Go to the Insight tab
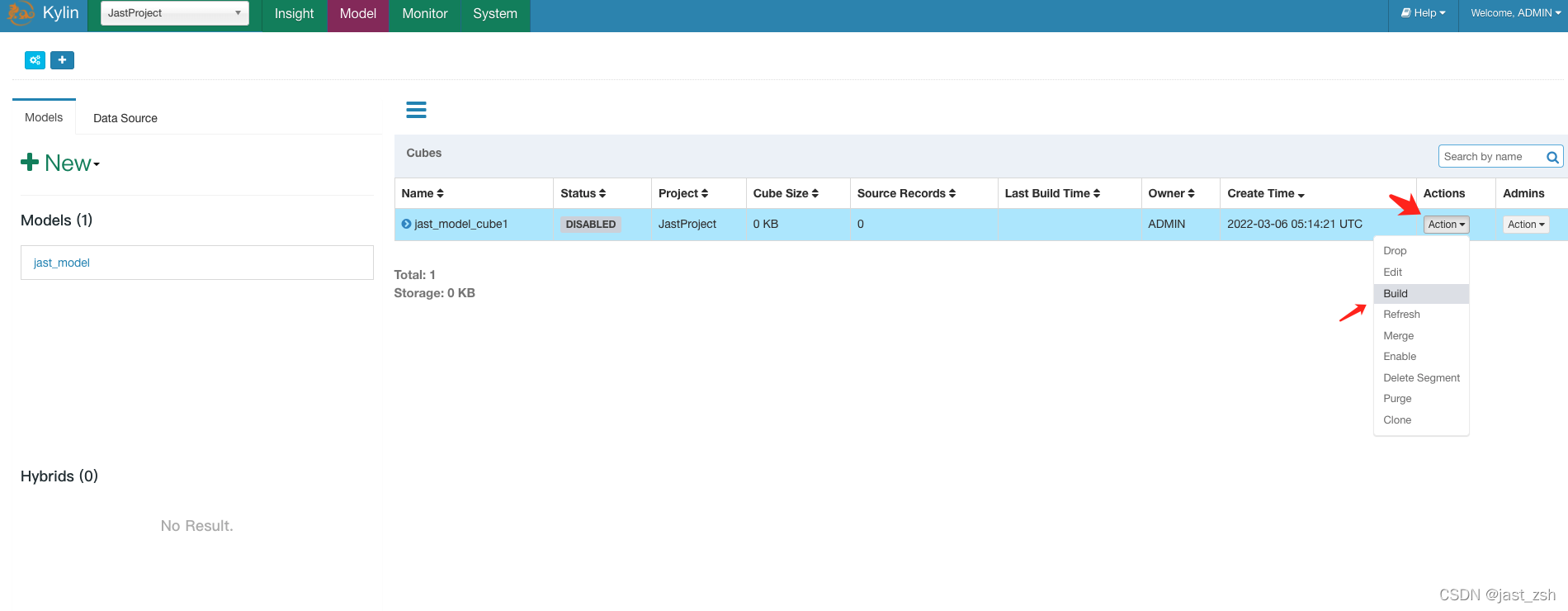The image size is (1568, 611). click(x=295, y=14)
